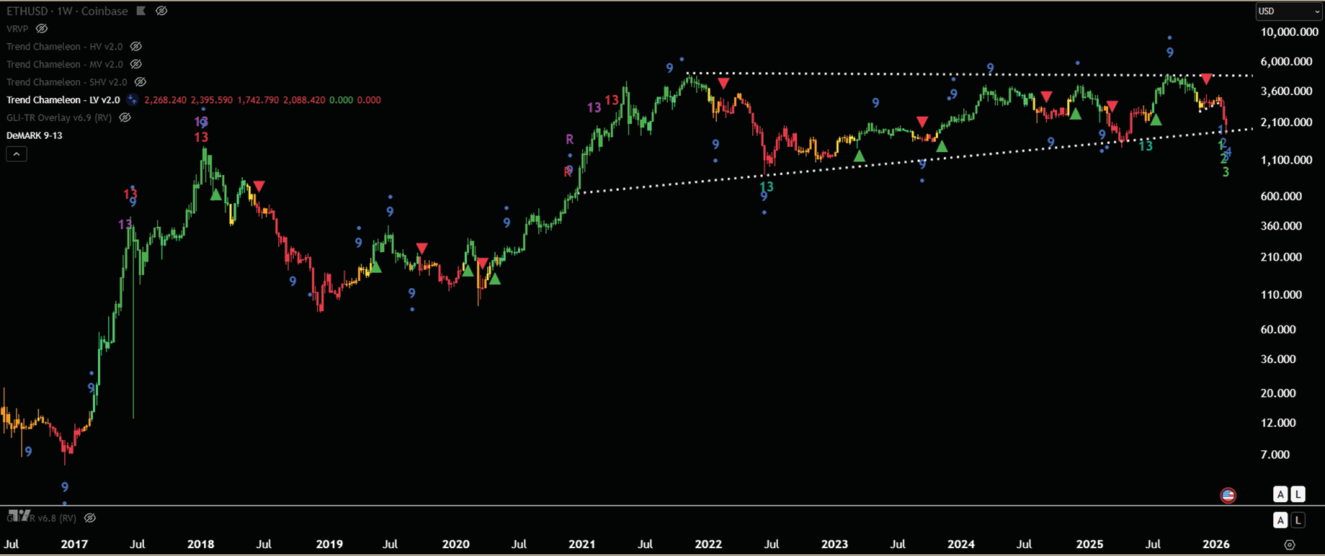Click the 2,395.590 high value in legend

point(211,100)
